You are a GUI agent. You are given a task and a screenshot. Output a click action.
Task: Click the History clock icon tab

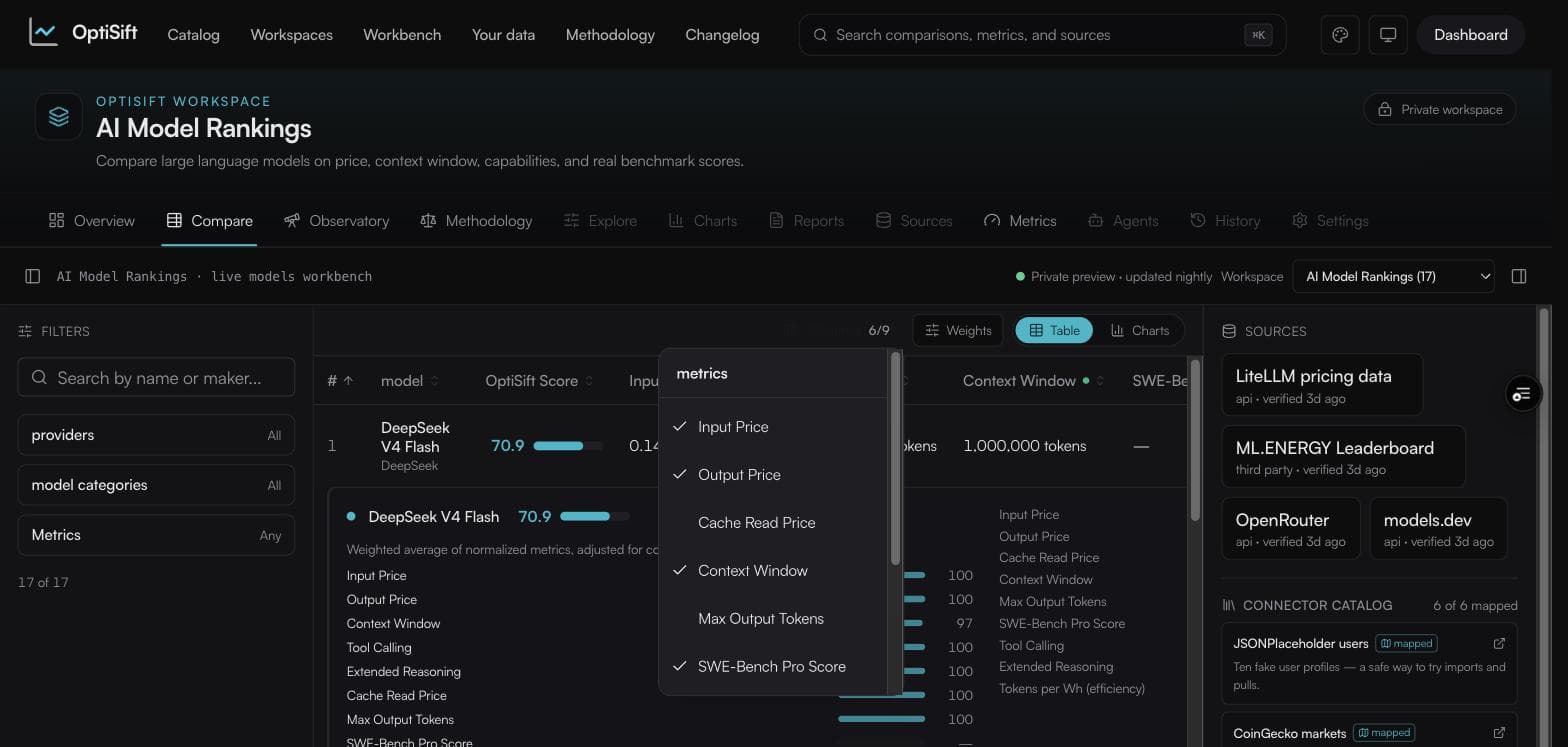click(x=1198, y=220)
